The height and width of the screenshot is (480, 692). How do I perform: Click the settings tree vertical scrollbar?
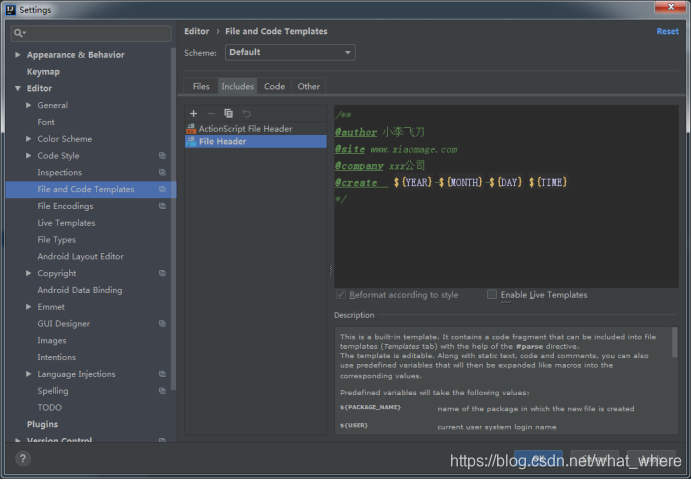click(173, 219)
